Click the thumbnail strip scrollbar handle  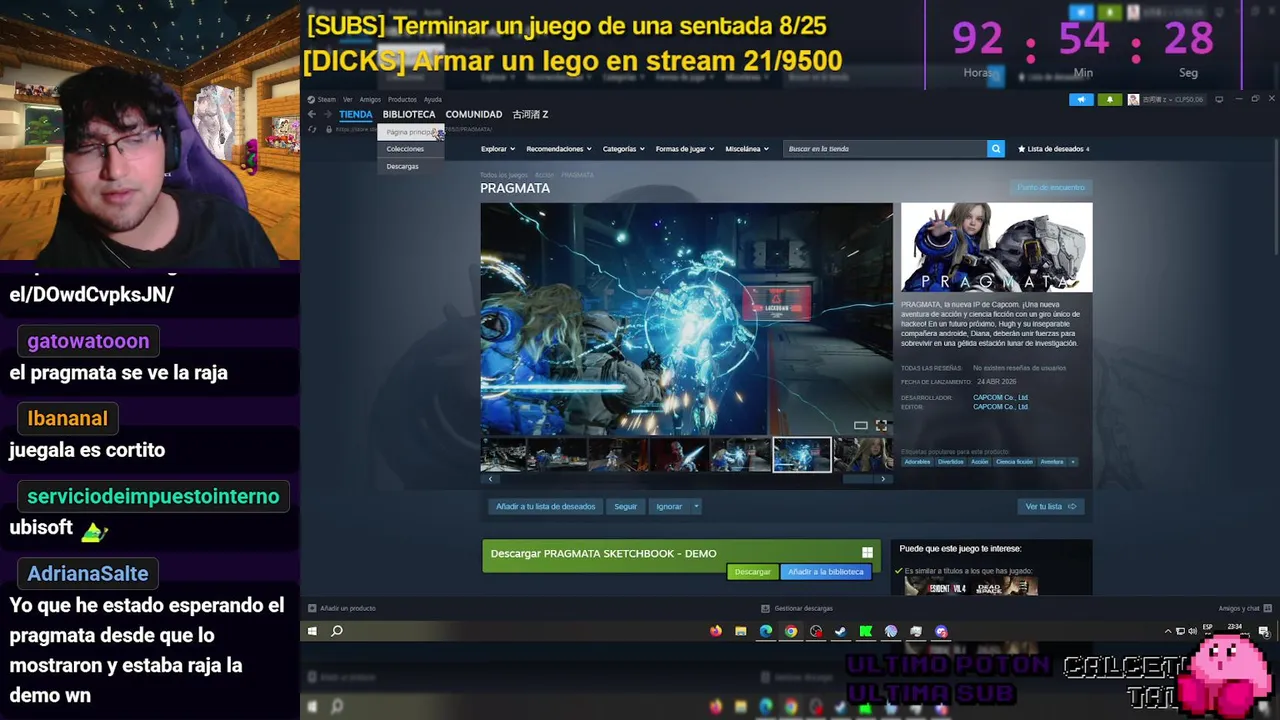(x=857, y=479)
